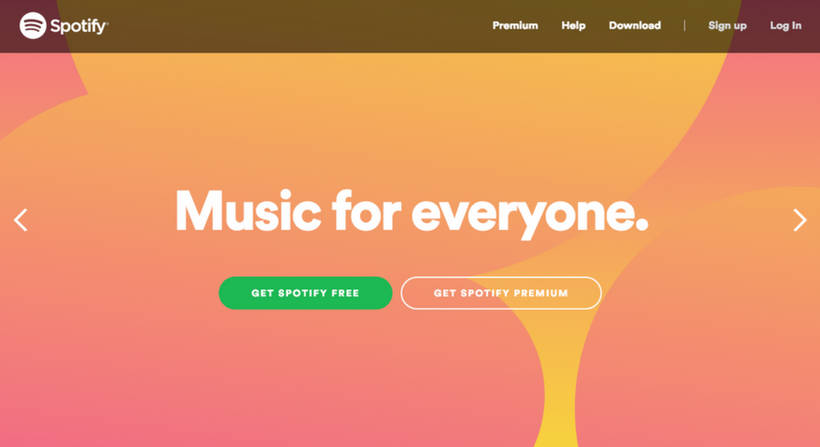
Task: Click the "Music for everyone." headline
Action: coord(412,213)
